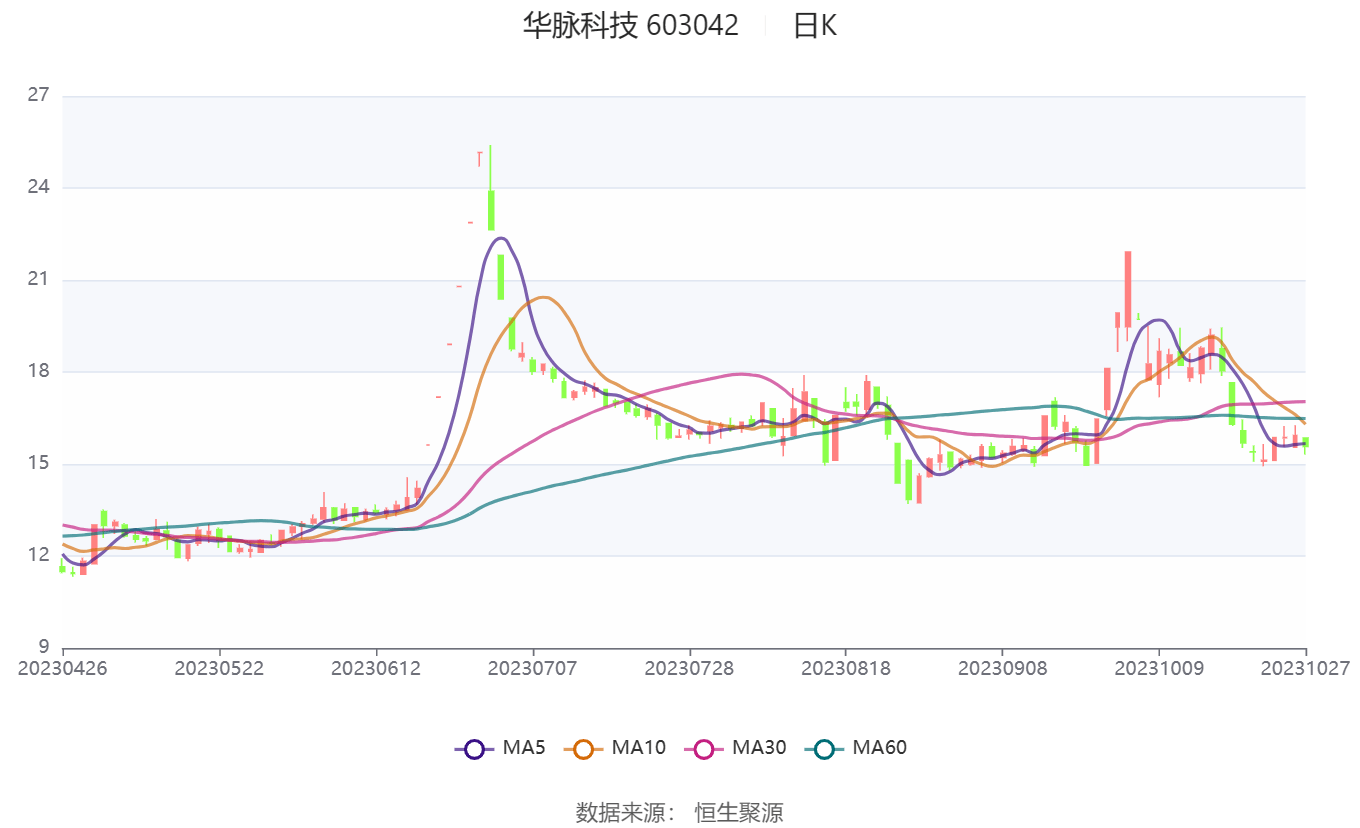Viewport: 1360px width, 828px height.
Task: Toggle the MA10 legend series
Action: click(615, 747)
